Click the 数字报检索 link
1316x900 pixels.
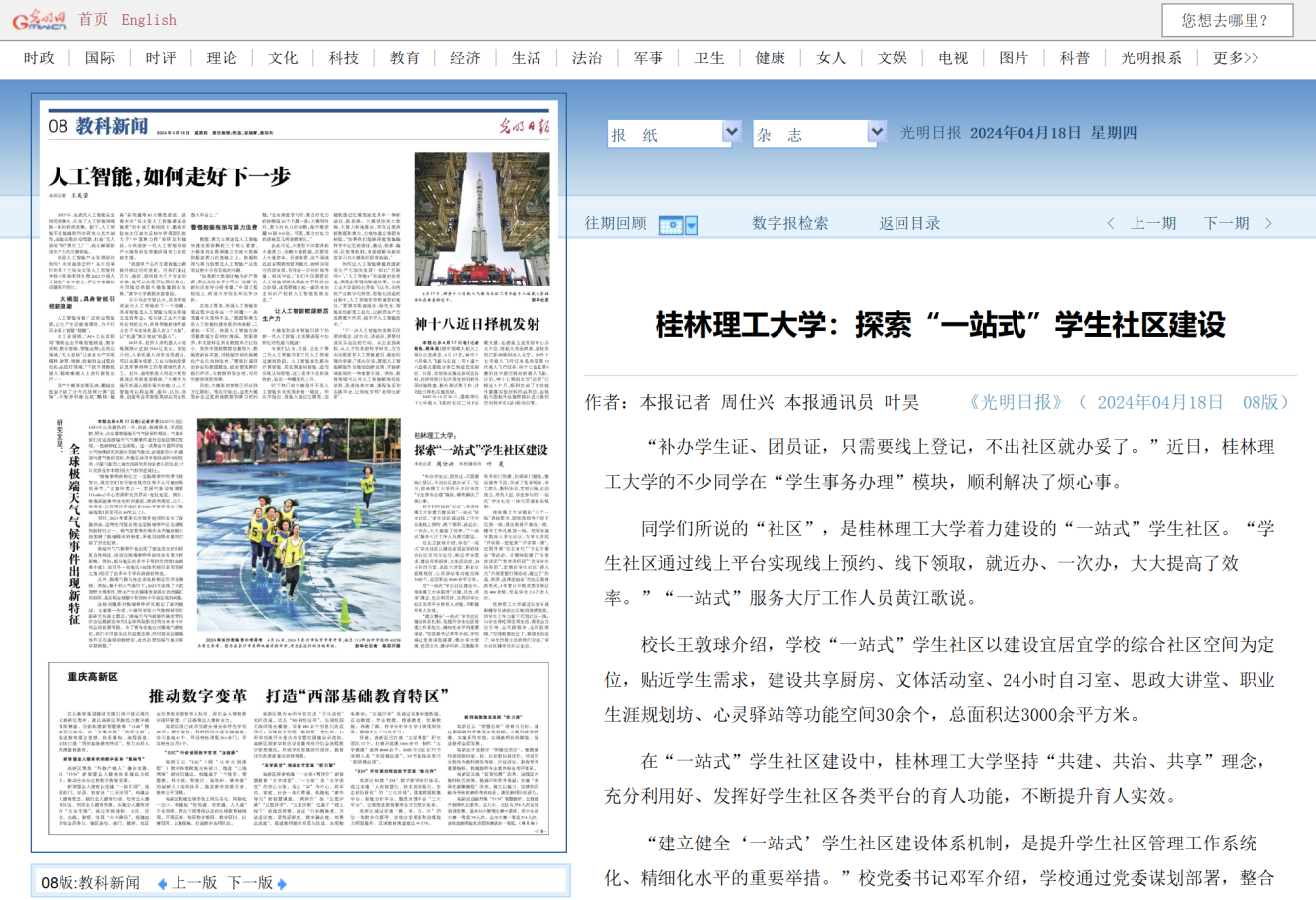click(x=789, y=224)
